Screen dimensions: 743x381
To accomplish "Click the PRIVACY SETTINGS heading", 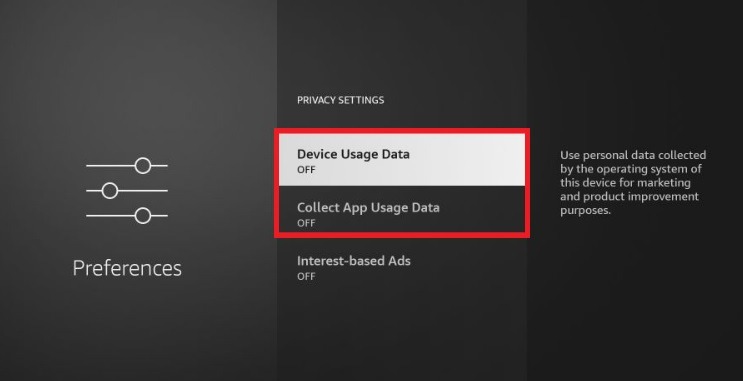I will click(x=340, y=100).
